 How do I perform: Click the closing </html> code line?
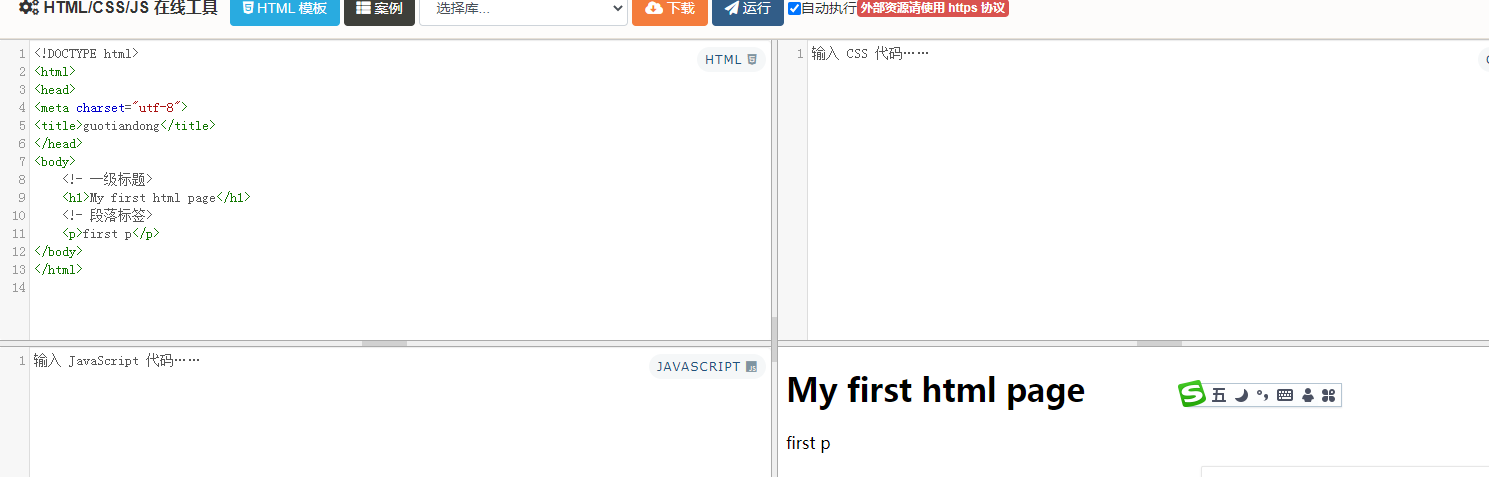tap(58, 270)
